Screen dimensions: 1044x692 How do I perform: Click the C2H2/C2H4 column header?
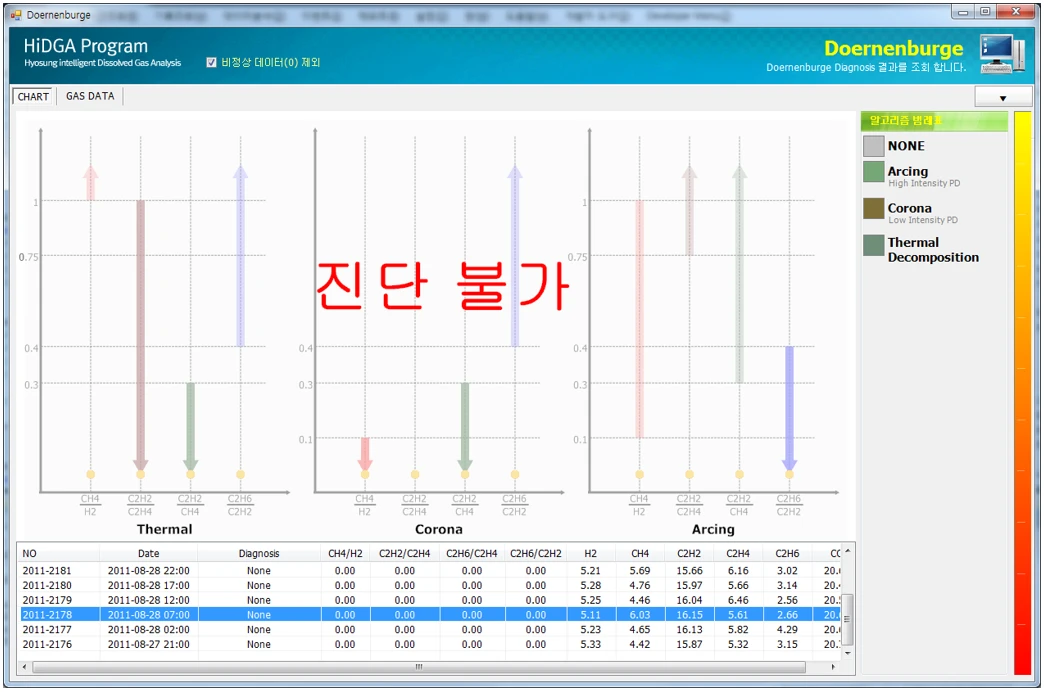pyautogui.click(x=405, y=553)
